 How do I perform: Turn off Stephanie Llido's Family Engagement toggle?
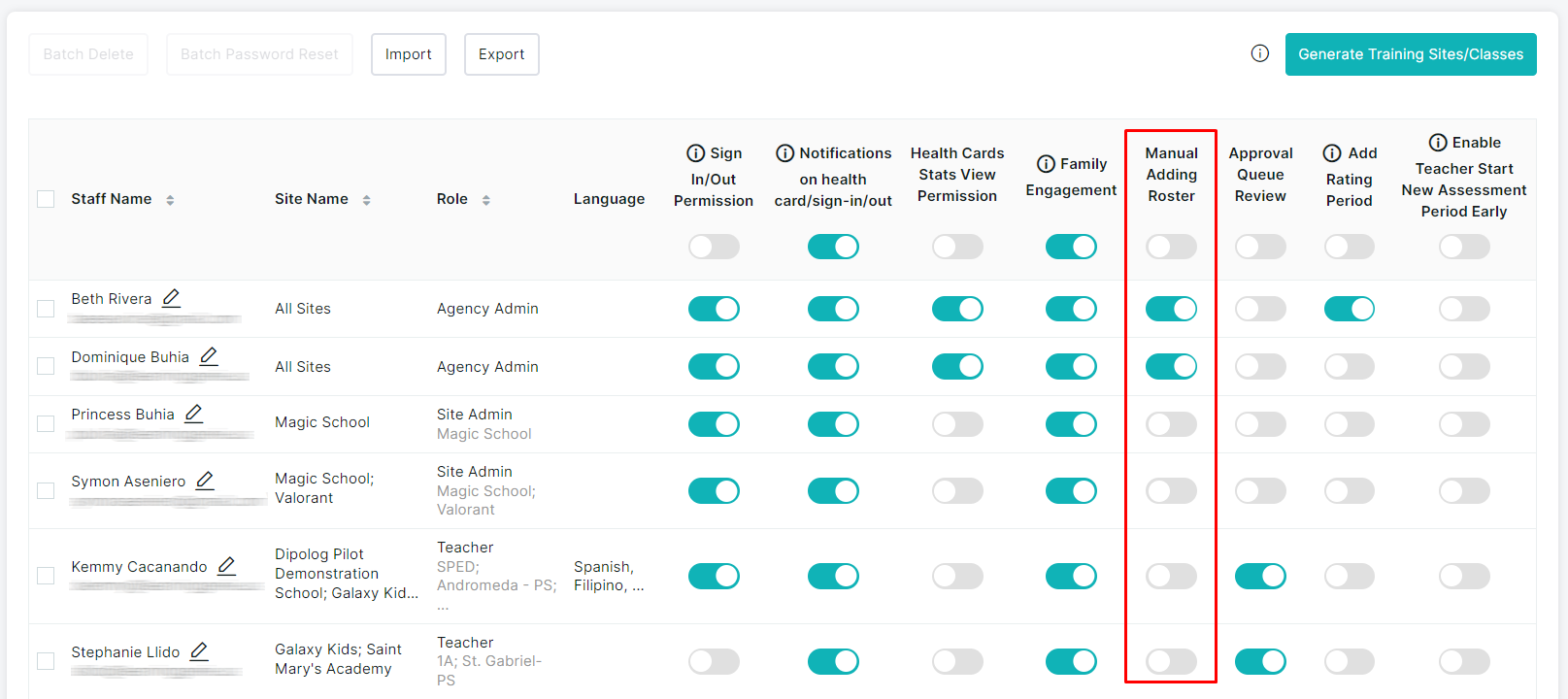(x=1070, y=661)
